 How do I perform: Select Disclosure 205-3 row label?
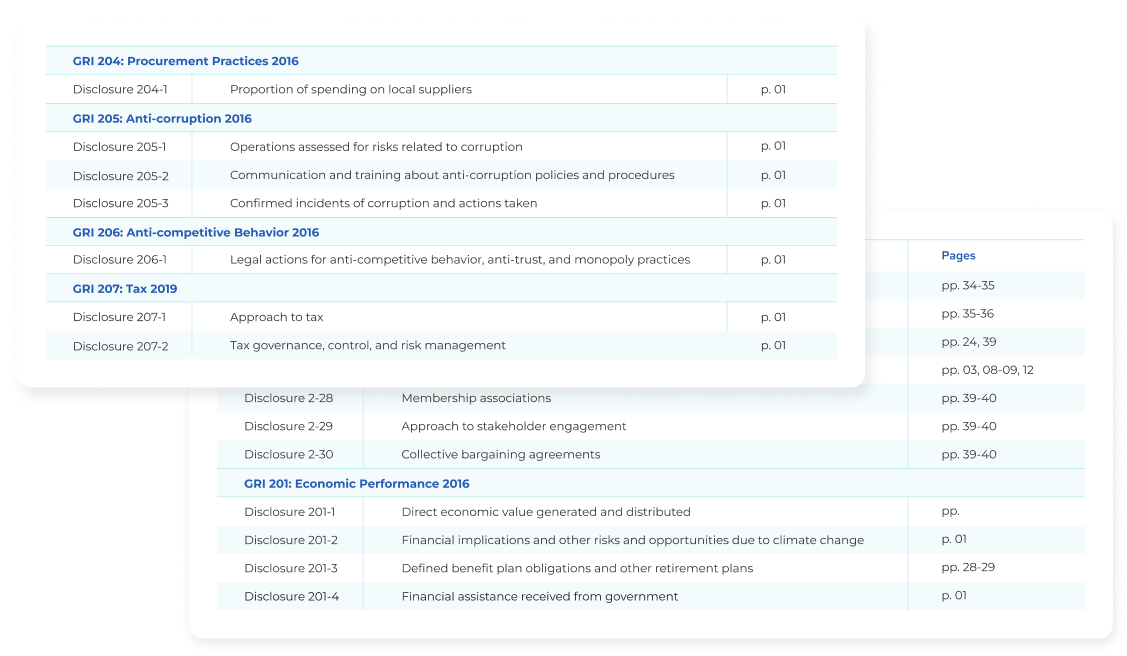pos(121,203)
